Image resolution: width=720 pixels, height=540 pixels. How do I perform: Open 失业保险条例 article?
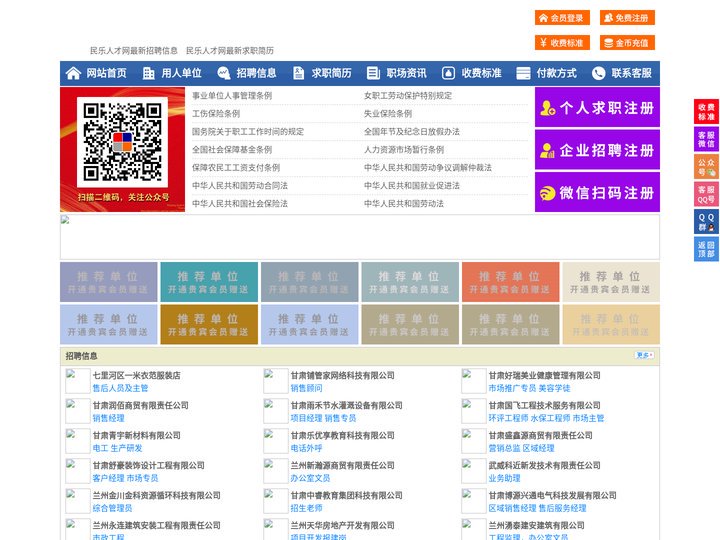click(388, 113)
